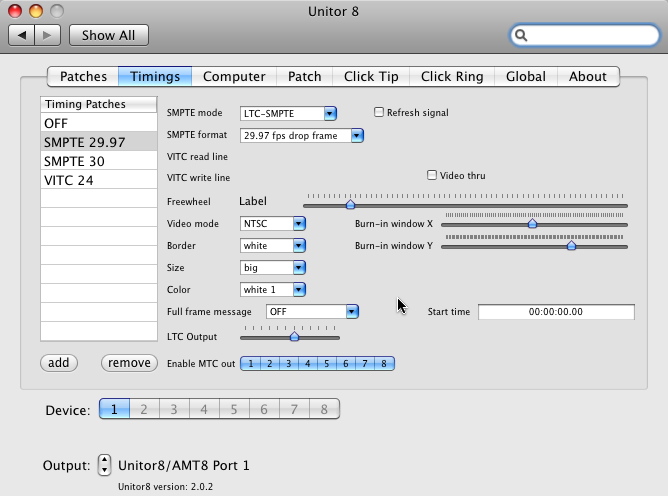Select Device 2
The width and height of the screenshot is (668, 496).
click(144, 409)
